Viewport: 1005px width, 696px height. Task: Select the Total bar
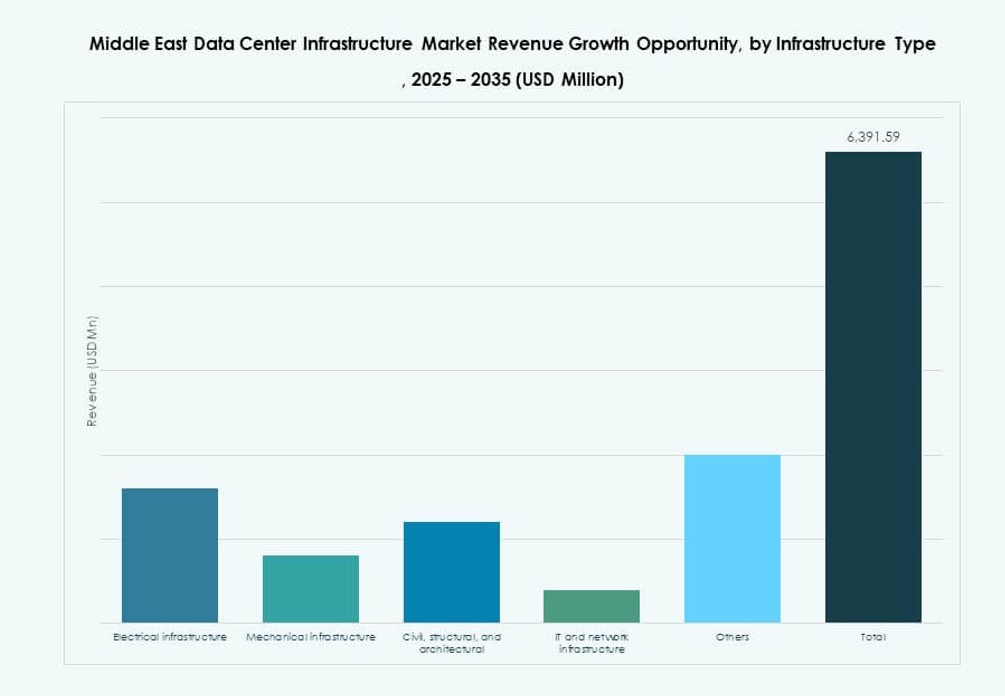click(x=872, y=385)
